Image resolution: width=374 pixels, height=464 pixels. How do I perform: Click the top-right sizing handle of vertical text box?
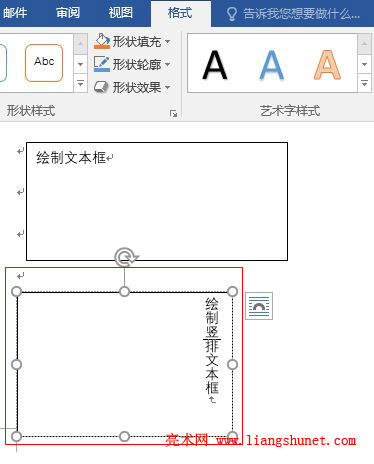click(232, 292)
